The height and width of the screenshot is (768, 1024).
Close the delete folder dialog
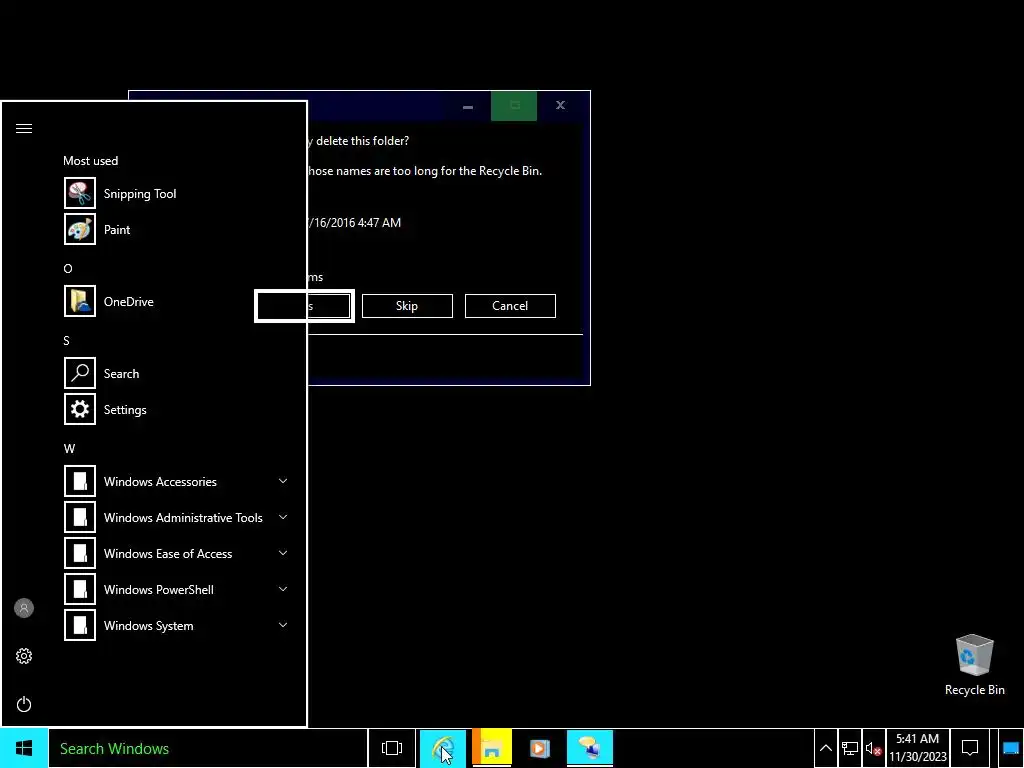pos(560,105)
